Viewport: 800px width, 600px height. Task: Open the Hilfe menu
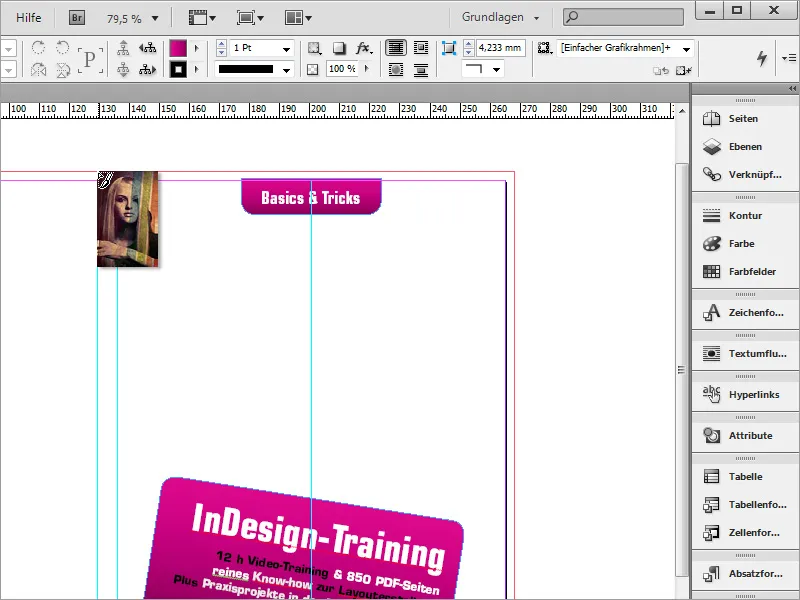pos(29,18)
